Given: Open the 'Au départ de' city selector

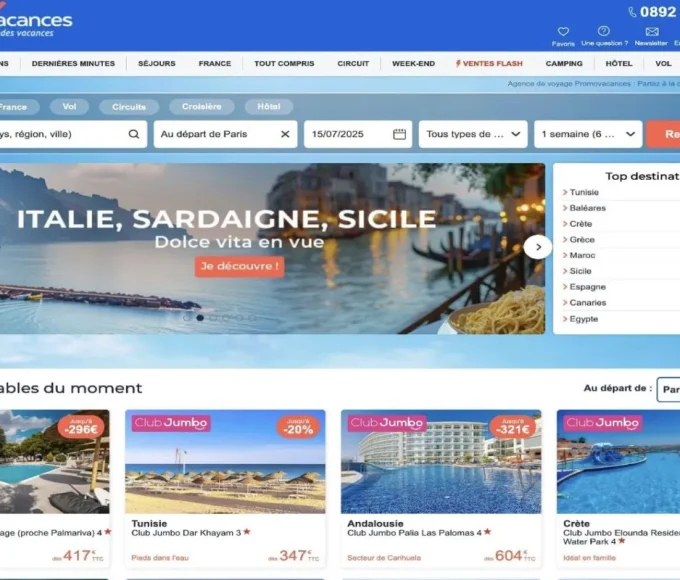Looking at the screenshot, I should [668, 389].
